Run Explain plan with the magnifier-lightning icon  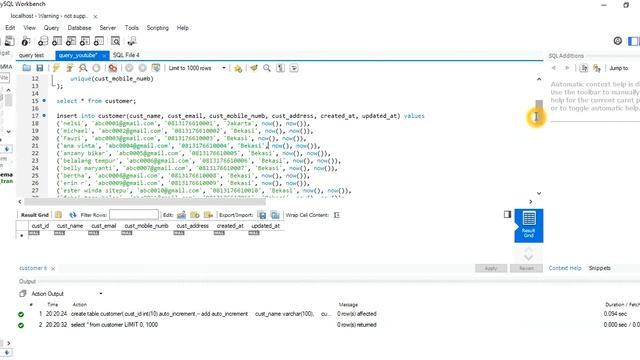[83, 68]
